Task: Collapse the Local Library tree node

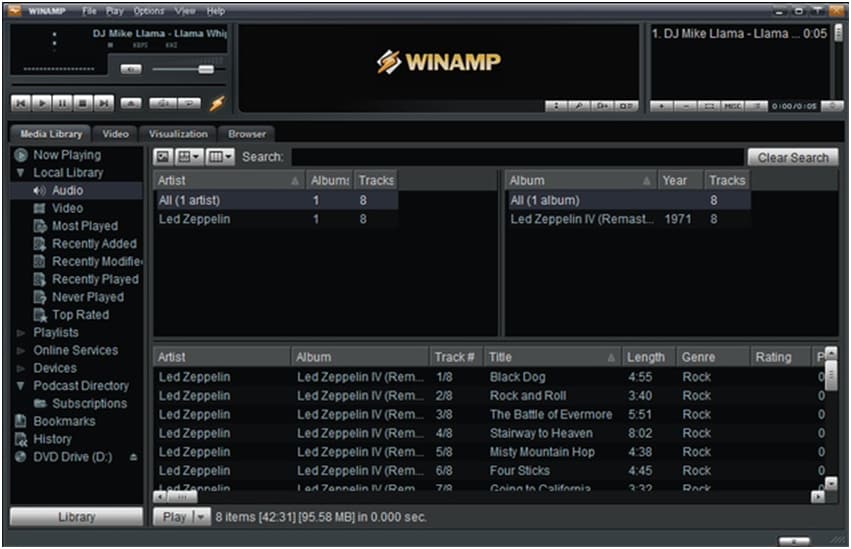Action: coord(21,173)
